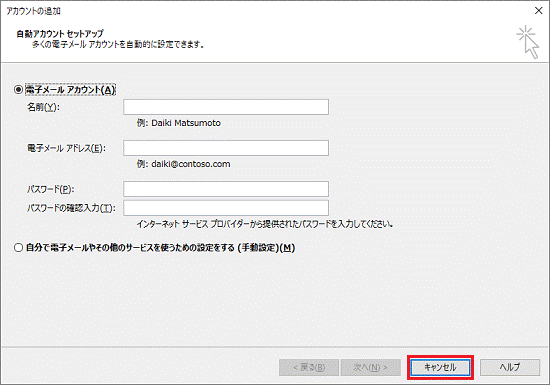Screen dimensions: 550x385
Task: Click the example daiki@contoso.com text
Action: (x=191, y=164)
